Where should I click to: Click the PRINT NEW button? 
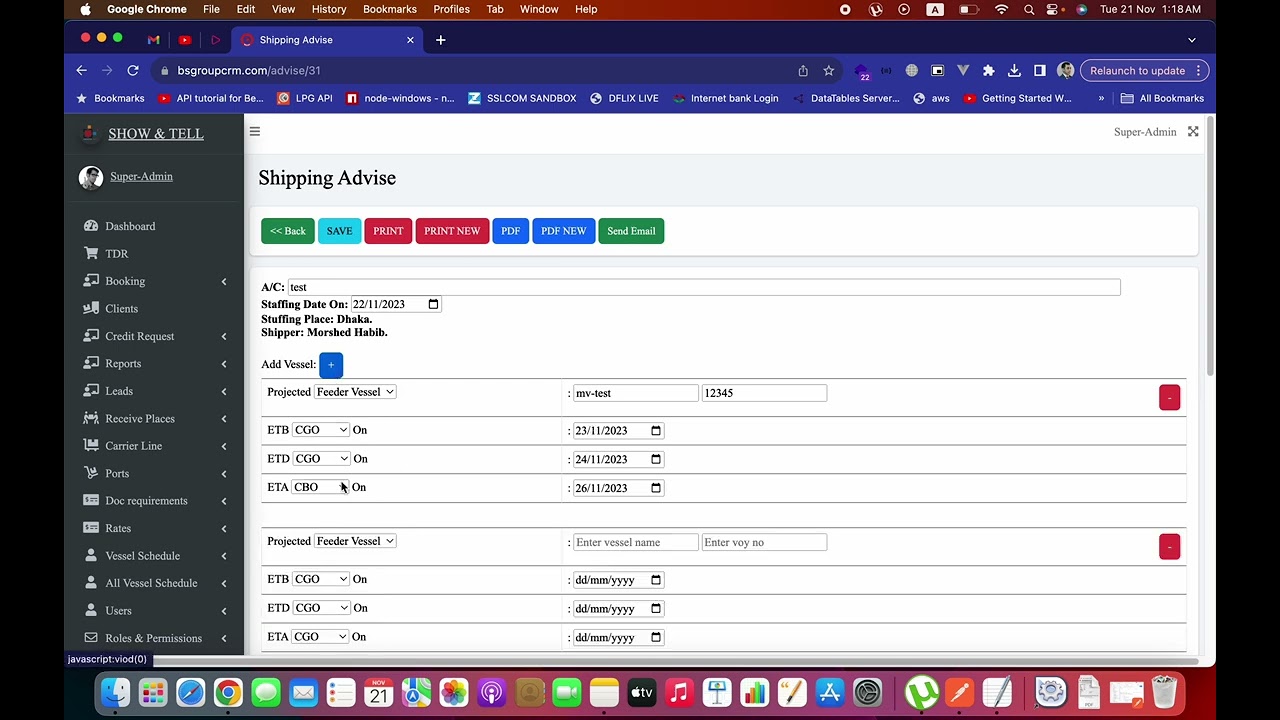[x=452, y=231]
